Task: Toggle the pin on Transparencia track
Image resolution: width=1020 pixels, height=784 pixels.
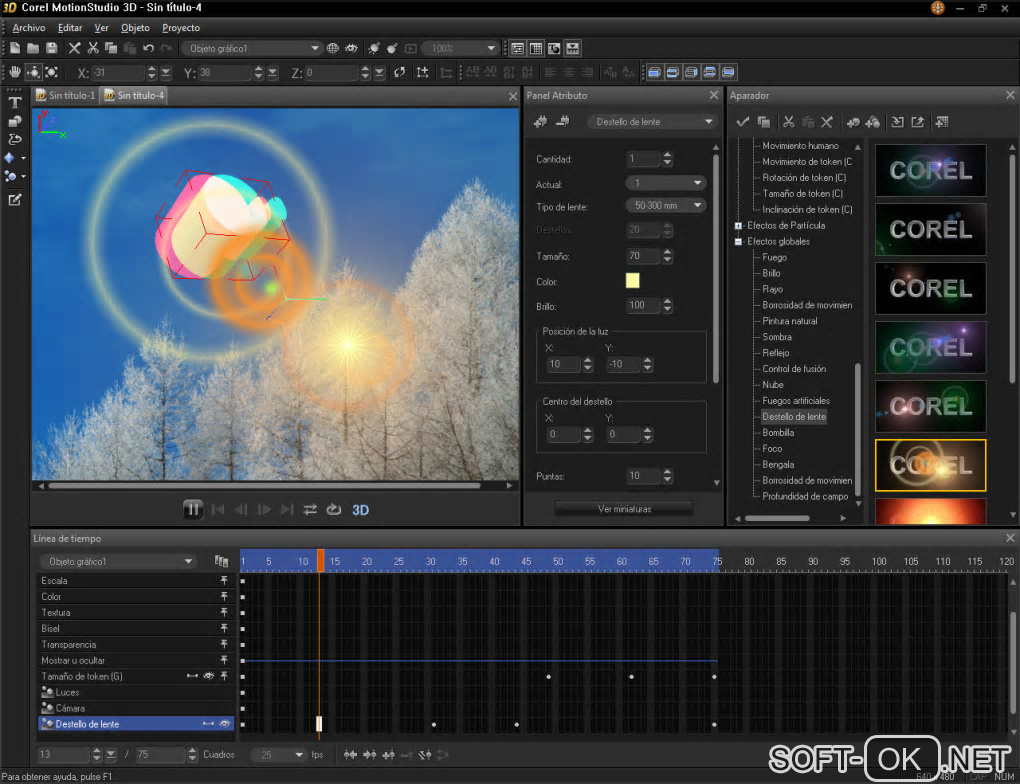Action: 224,644
